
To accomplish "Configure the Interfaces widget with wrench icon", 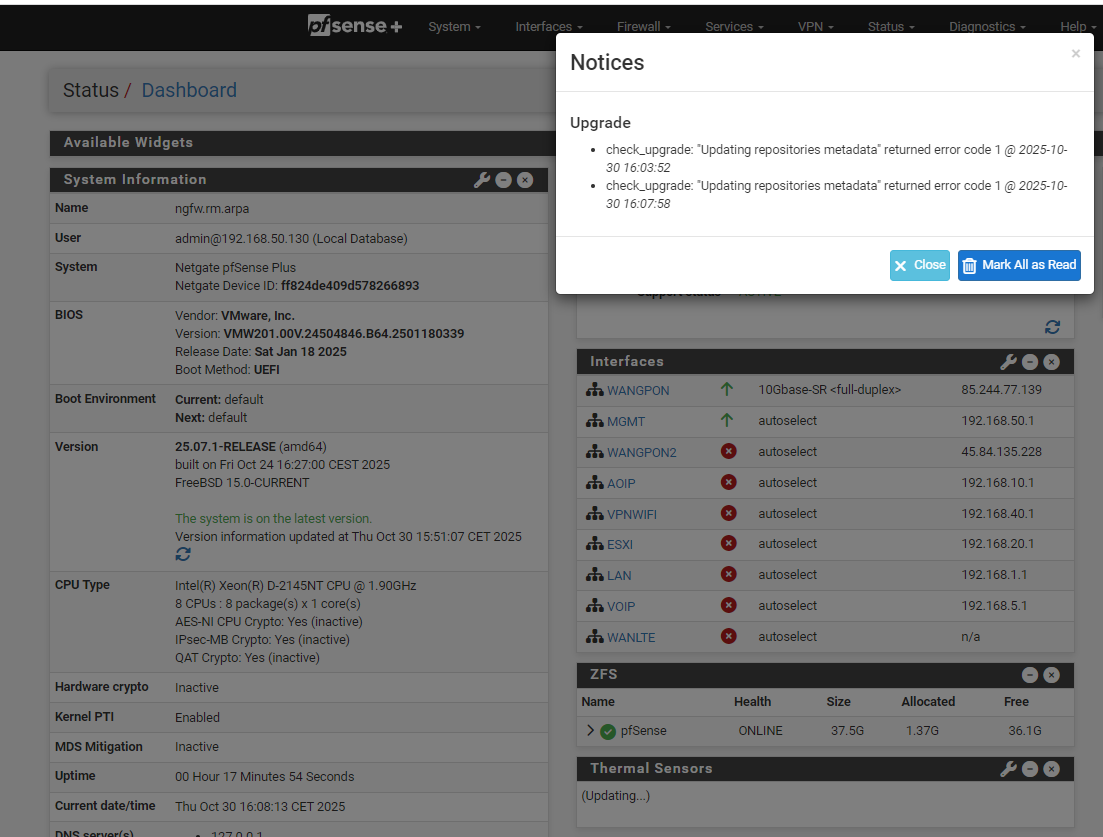I will (x=1008, y=362).
